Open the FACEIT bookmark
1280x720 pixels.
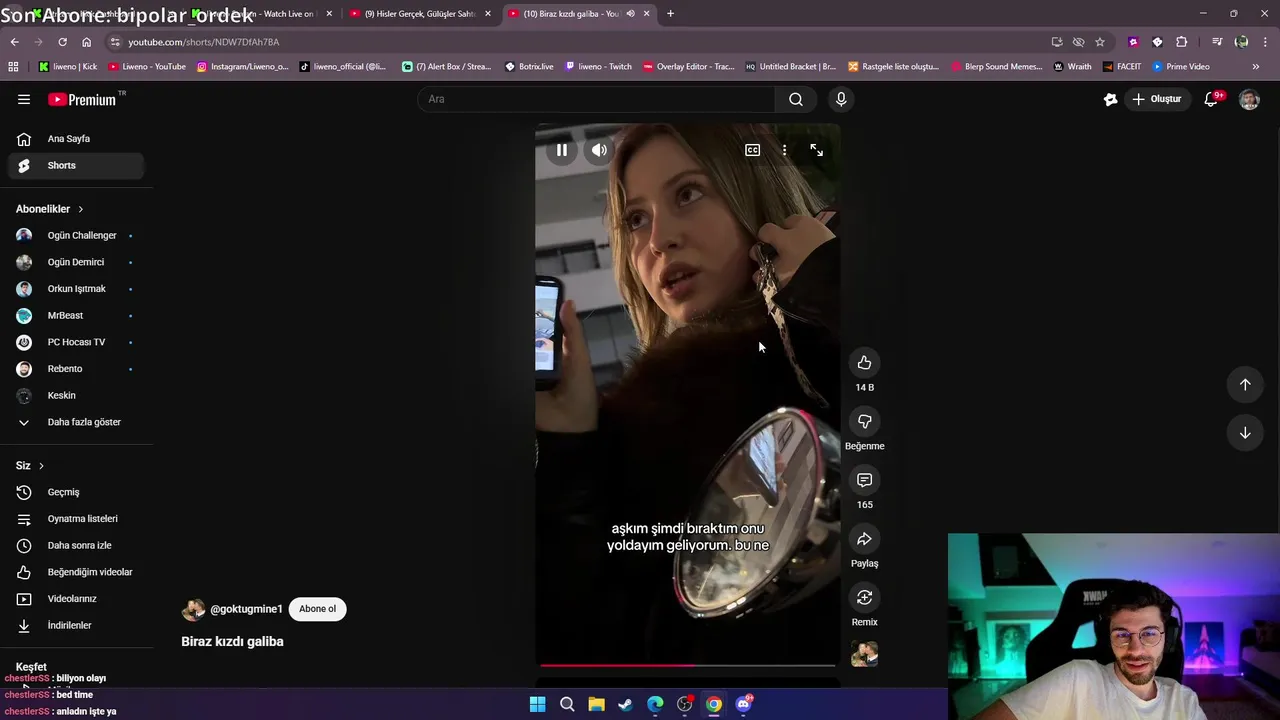point(1122,67)
